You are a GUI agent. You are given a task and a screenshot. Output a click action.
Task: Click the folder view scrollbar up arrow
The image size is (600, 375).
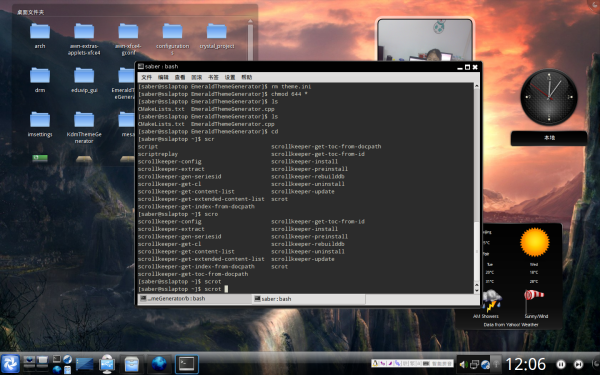click(250, 21)
